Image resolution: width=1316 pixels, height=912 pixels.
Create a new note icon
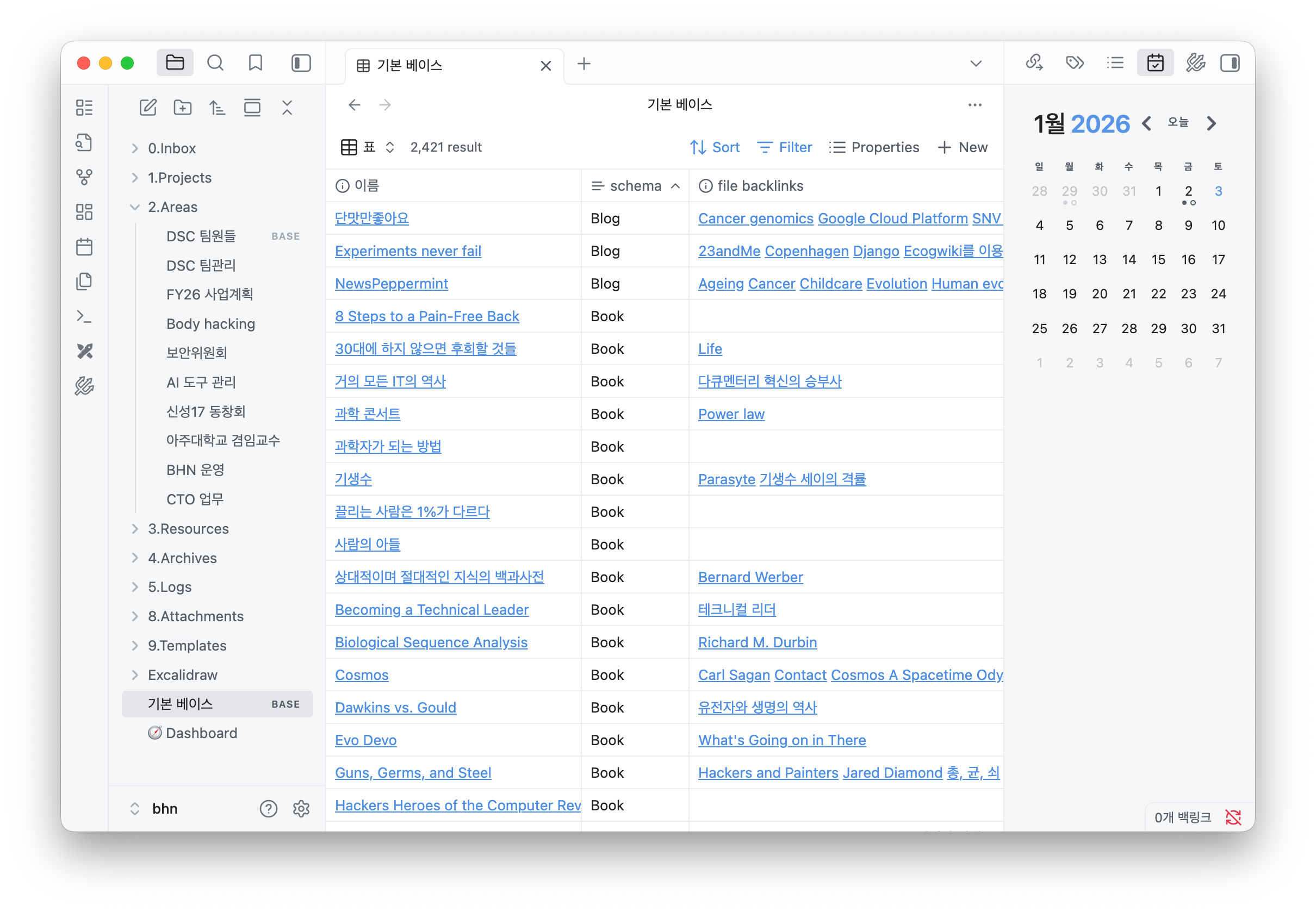tap(148, 108)
